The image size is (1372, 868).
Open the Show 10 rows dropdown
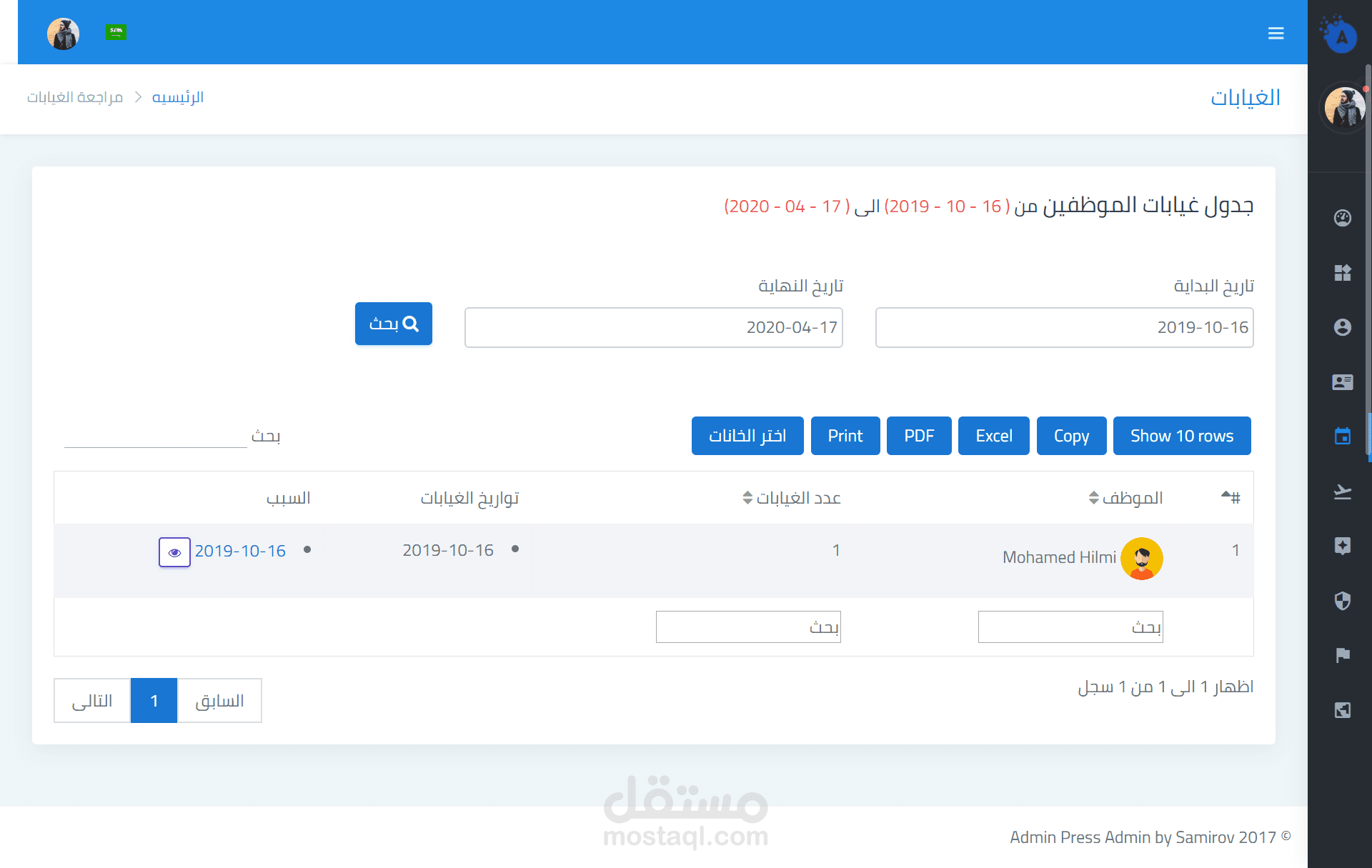tap(1181, 436)
